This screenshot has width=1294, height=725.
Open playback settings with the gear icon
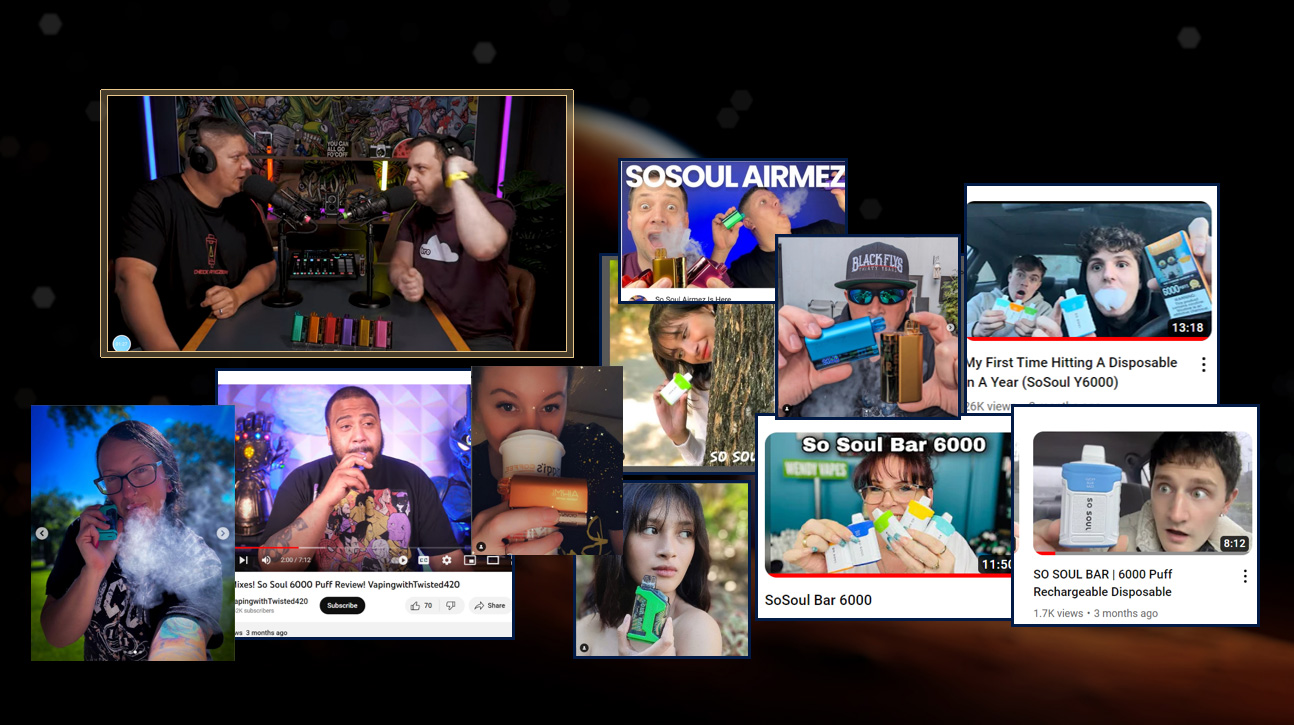pos(447,560)
